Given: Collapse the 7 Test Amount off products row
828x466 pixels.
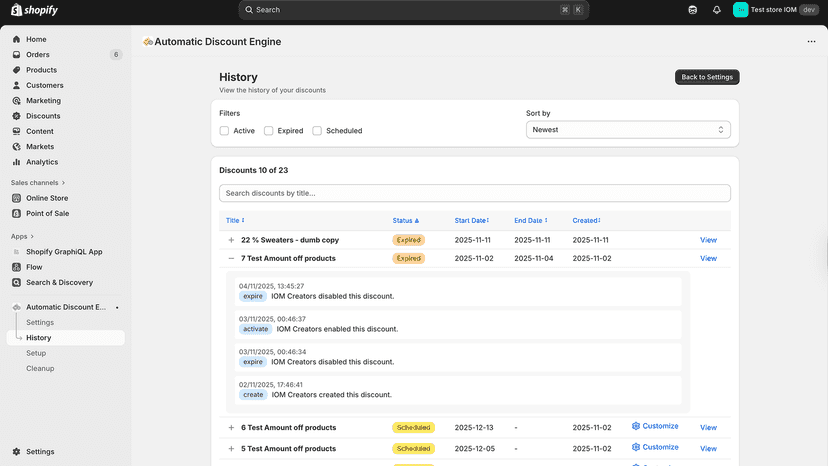Looking at the screenshot, I should 231,258.
